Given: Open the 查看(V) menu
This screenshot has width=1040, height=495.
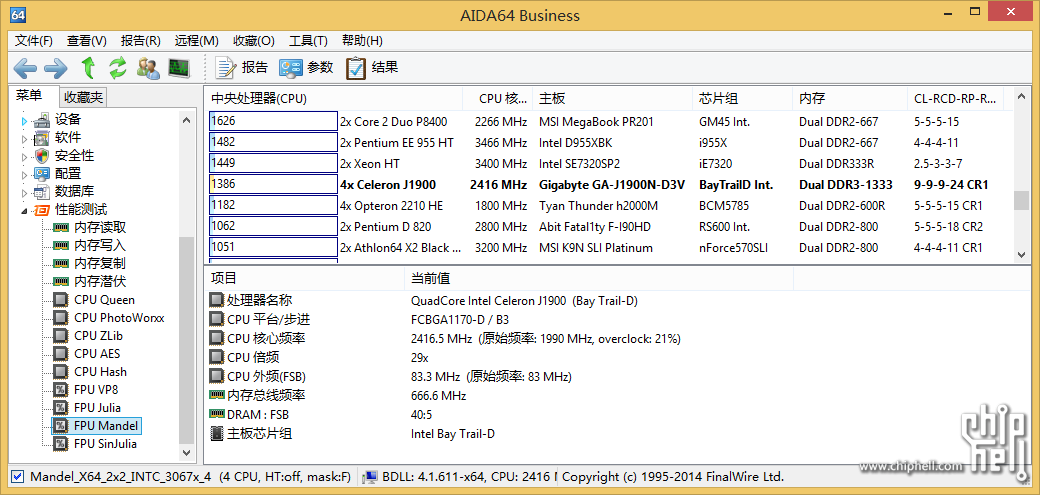Looking at the screenshot, I should pyautogui.click(x=87, y=40).
